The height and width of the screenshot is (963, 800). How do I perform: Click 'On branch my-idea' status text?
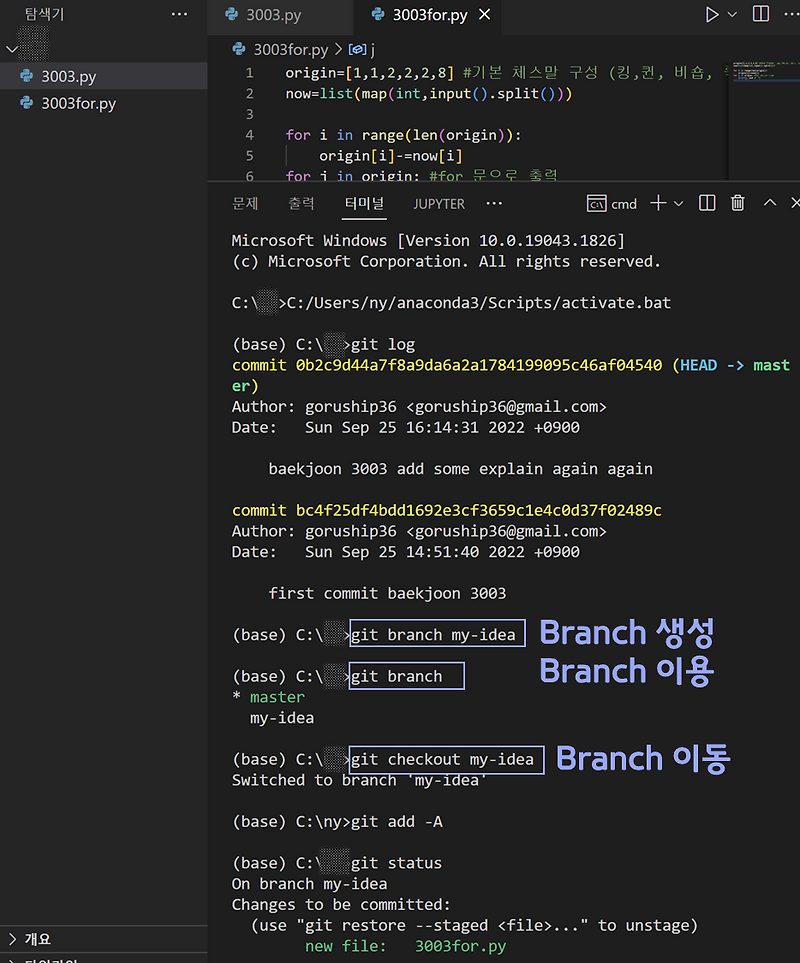[x=309, y=884]
